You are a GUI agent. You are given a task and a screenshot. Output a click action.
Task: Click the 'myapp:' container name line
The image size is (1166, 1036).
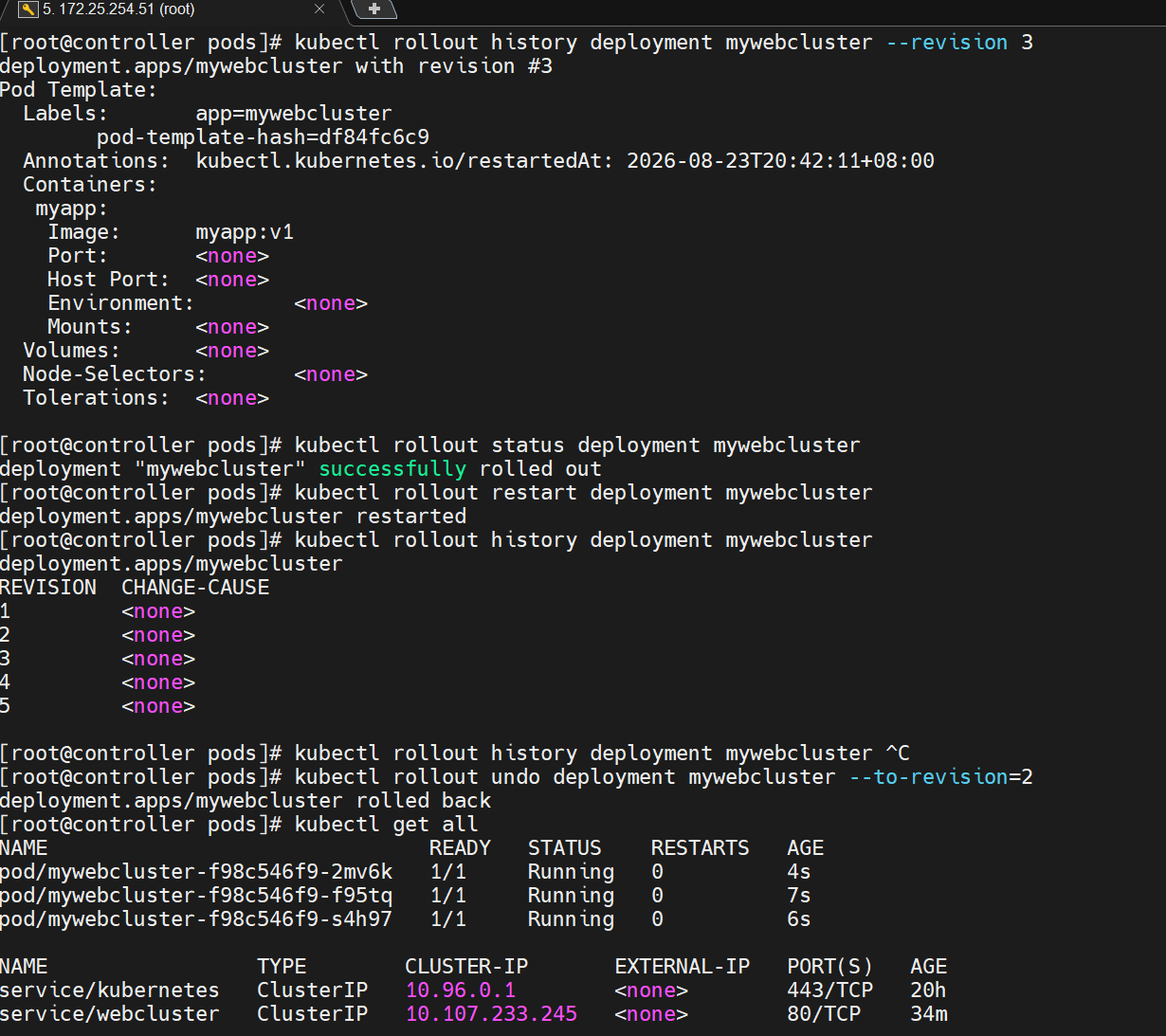click(72, 209)
